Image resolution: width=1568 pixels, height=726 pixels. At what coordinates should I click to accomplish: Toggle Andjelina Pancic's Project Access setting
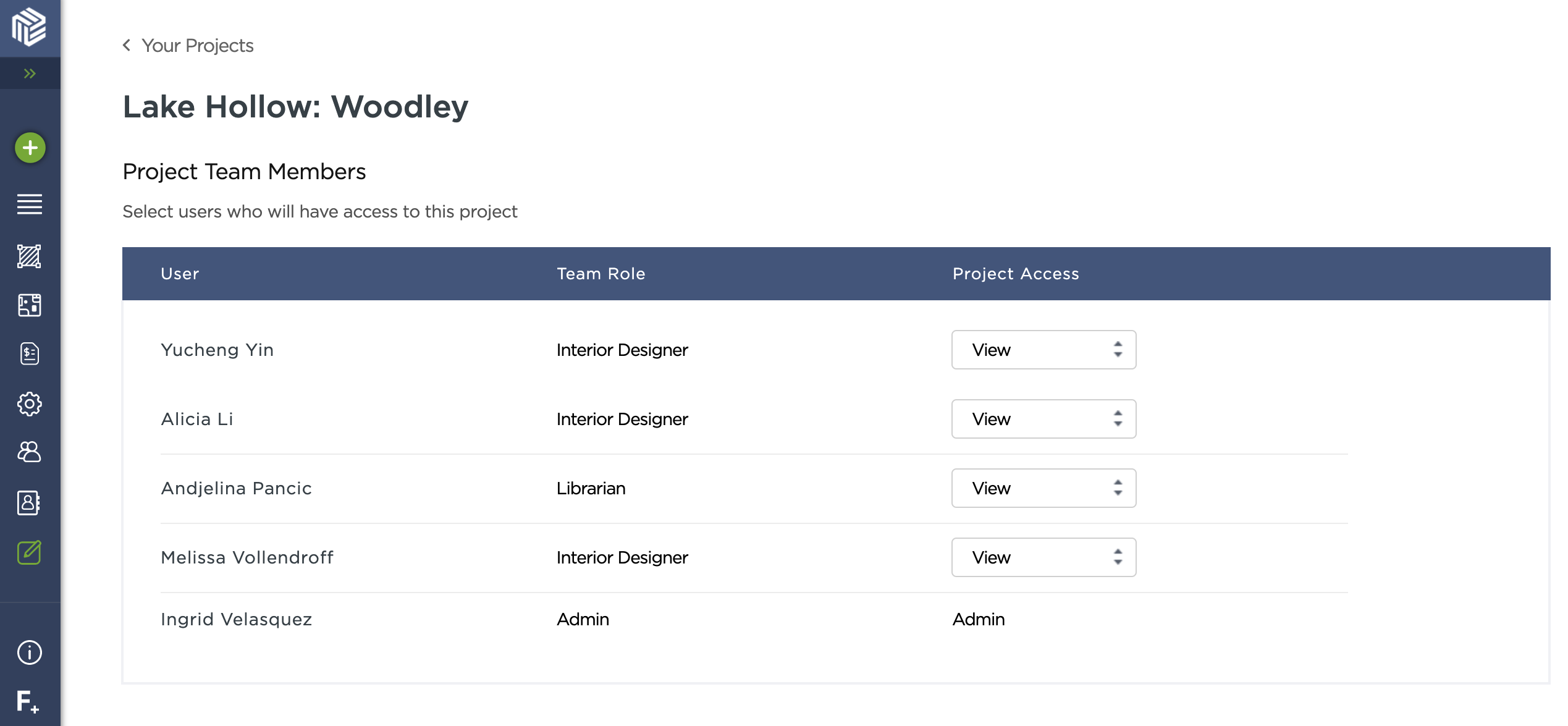[x=1044, y=488]
